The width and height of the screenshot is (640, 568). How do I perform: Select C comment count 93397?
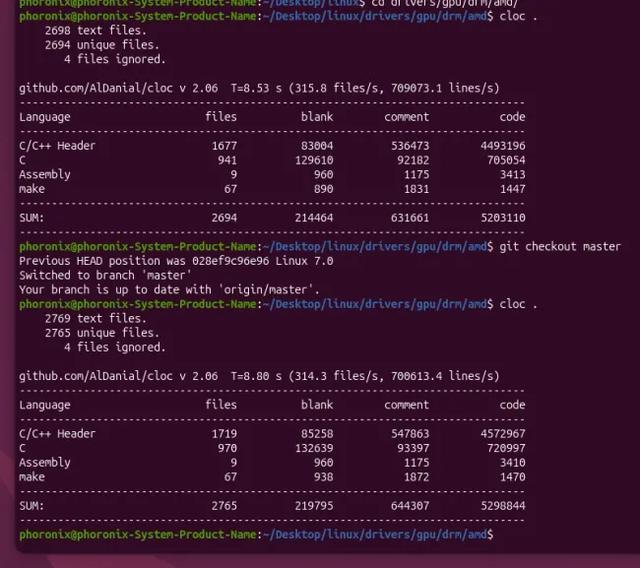click(x=413, y=448)
